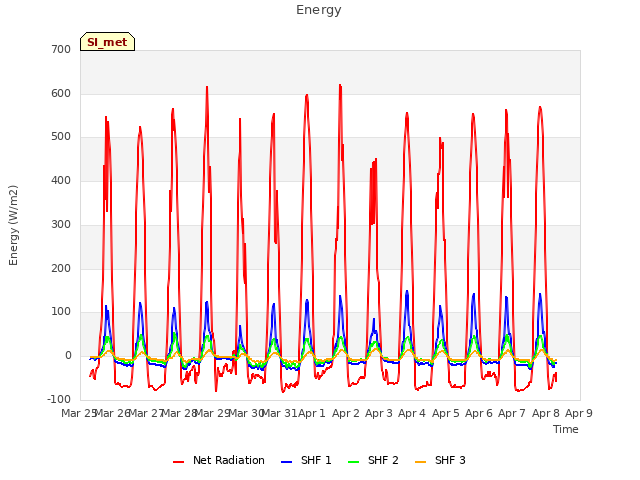
Task: Click the Apr 8 x-axis date label
Action: 546,413
